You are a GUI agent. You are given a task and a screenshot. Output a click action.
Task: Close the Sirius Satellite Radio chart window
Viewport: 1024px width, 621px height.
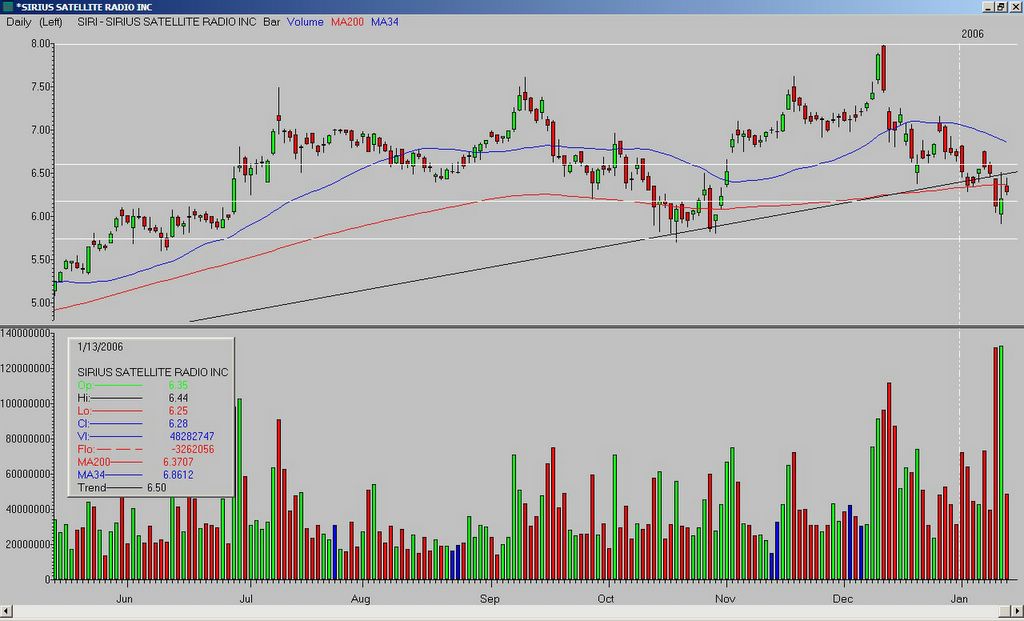(x=1014, y=7)
